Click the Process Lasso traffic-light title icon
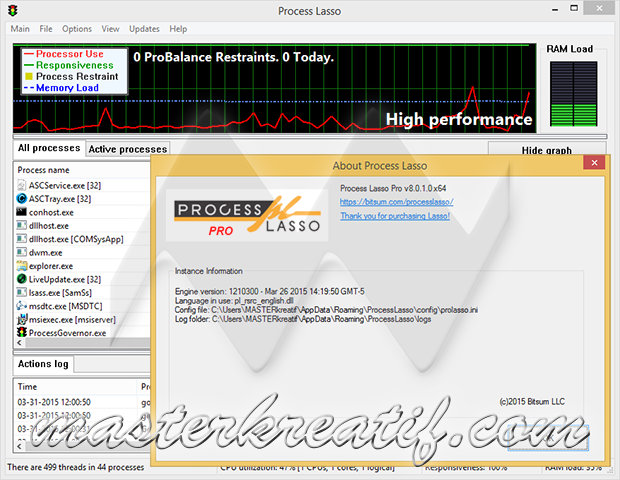This screenshot has width=620, height=480. click(13, 11)
